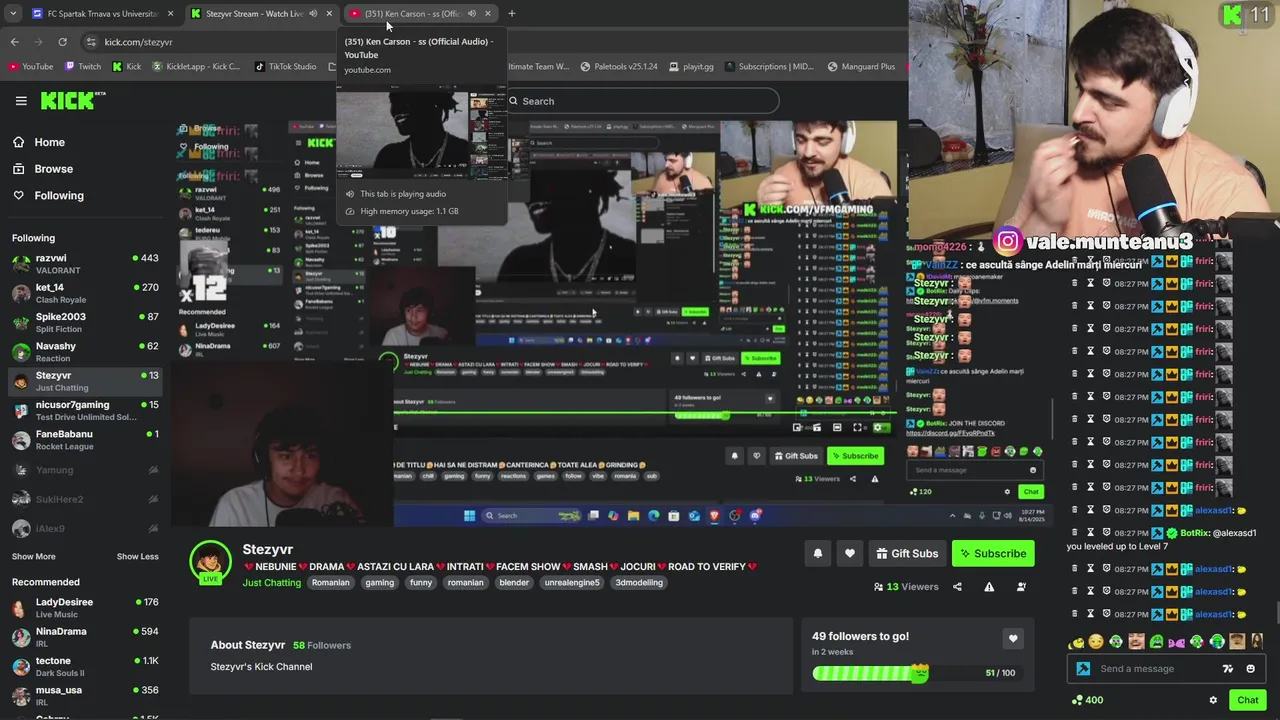This screenshot has width=1280, height=720.
Task: Open the Navashy channel in Following
Action: 85,352
